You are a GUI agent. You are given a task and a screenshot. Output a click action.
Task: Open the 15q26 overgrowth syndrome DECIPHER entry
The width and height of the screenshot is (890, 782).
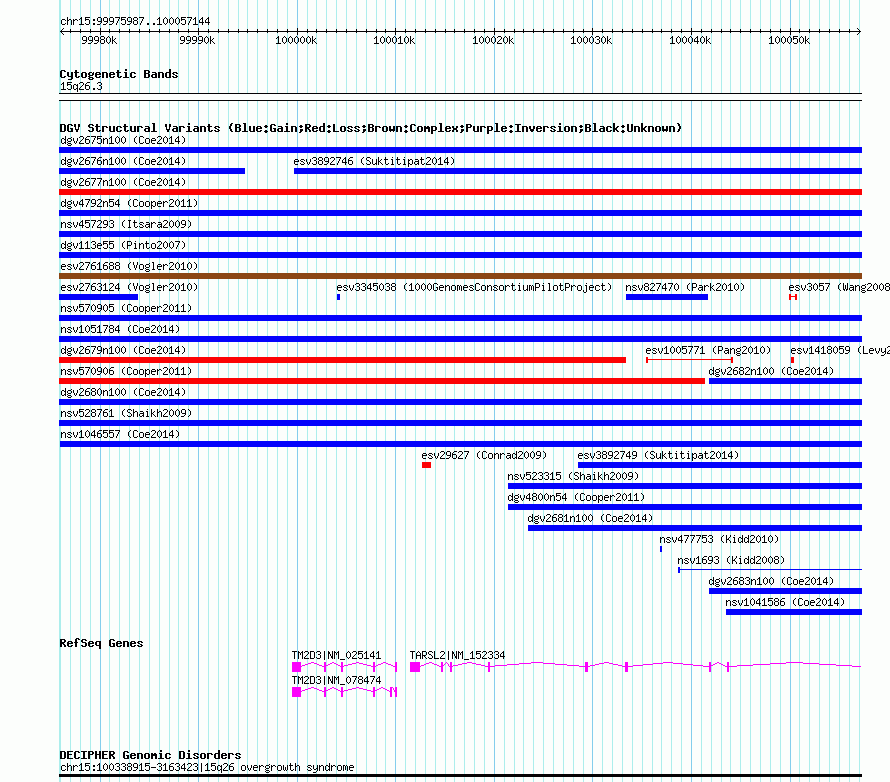coord(207,767)
